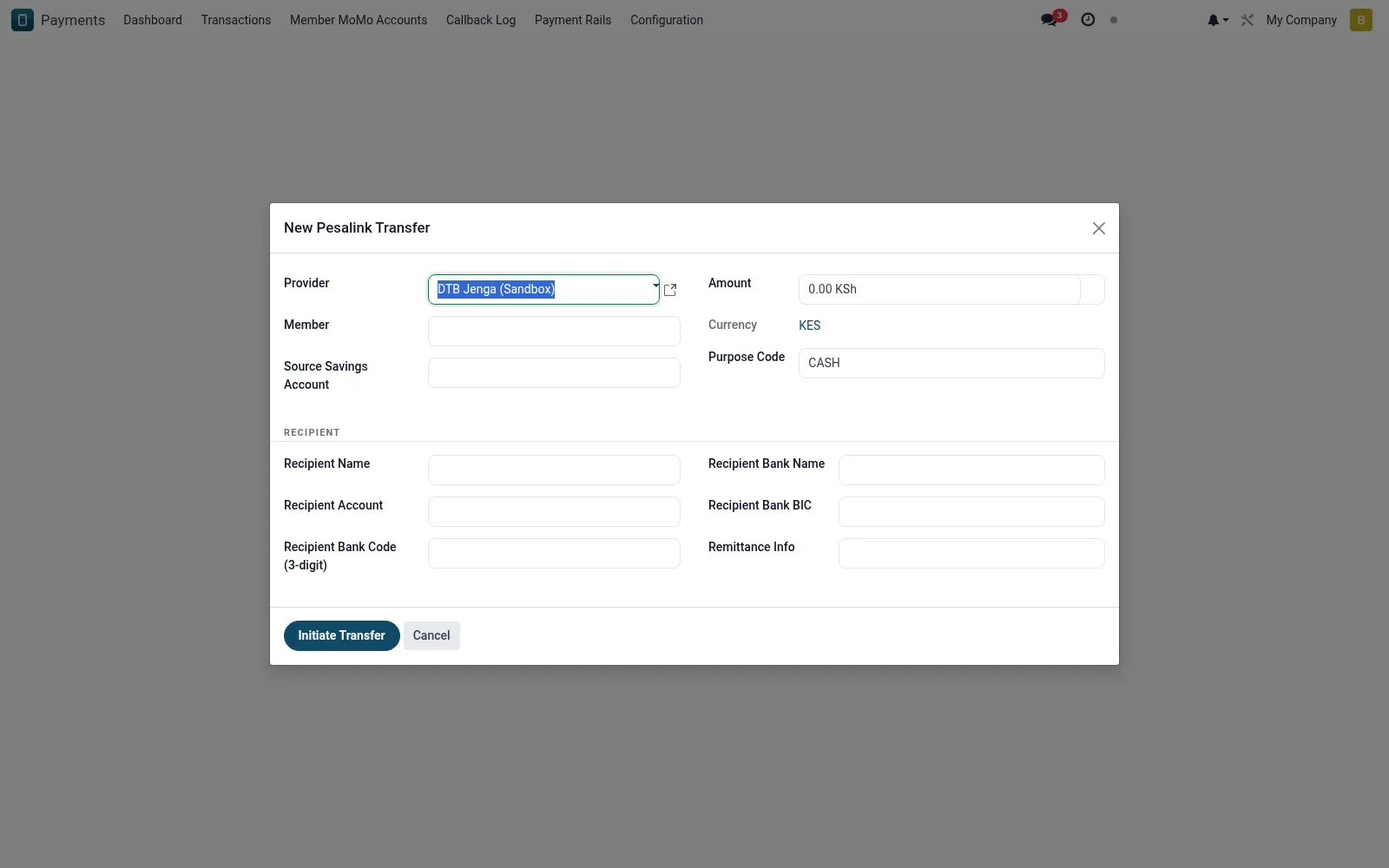This screenshot has height=868, width=1389.
Task: Click the Recipient Bank BIC input
Action: click(971, 512)
